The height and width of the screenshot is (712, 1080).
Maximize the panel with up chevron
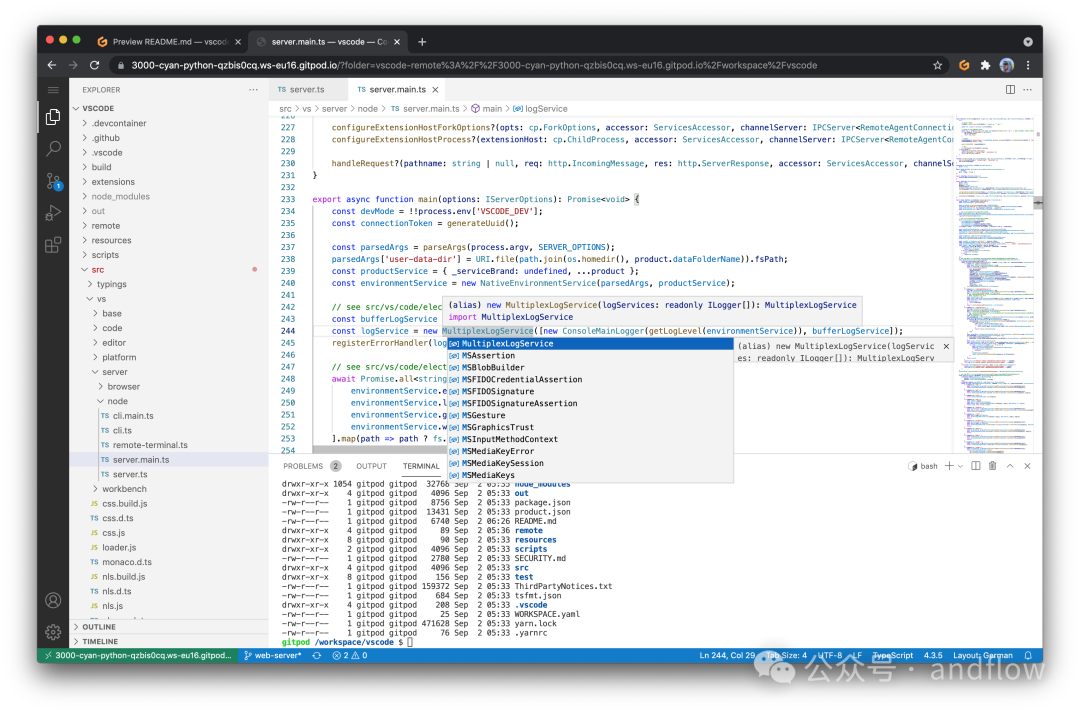tap(1010, 466)
